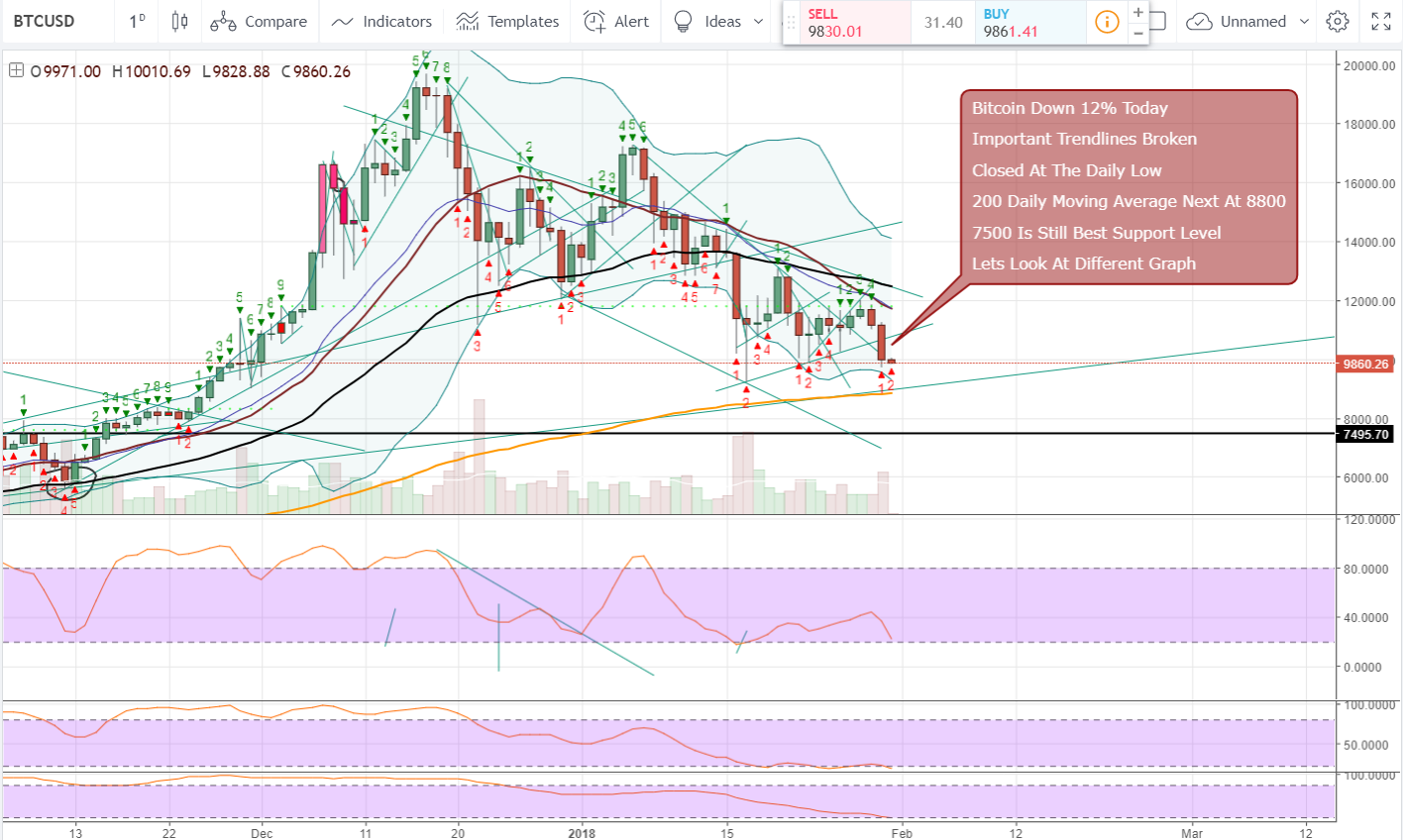Viewport: 1403px width, 840px height.
Task: Expand the Ideas dropdown arrow
Action: [759, 21]
